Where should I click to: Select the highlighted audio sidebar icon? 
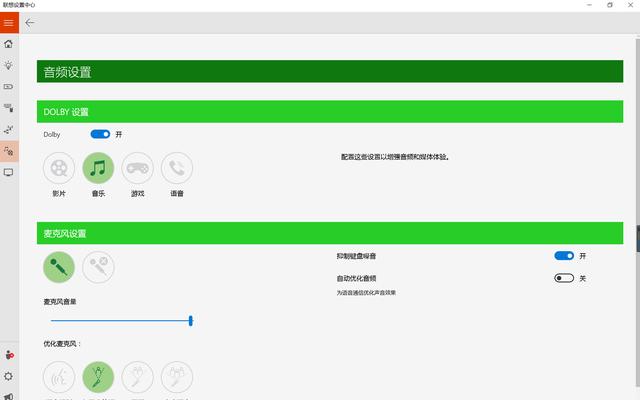tap(9, 151)
